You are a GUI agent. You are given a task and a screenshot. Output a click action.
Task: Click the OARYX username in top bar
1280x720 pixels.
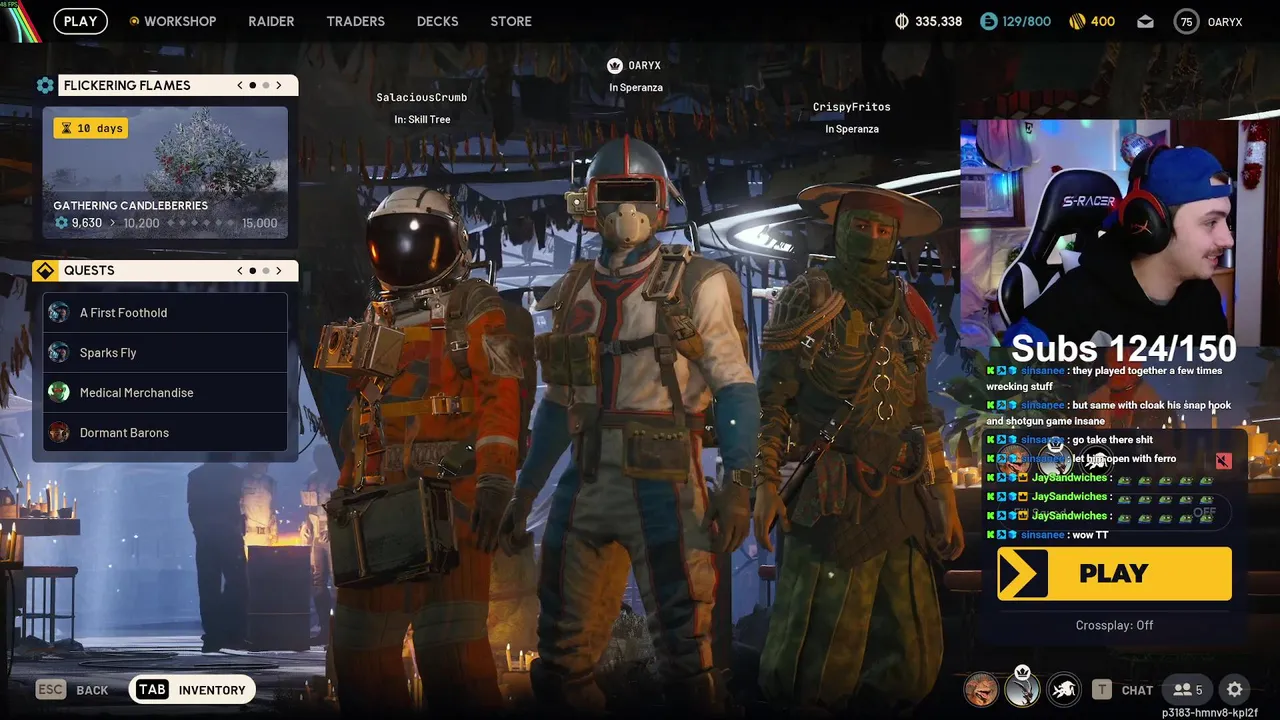[1225, 21]
